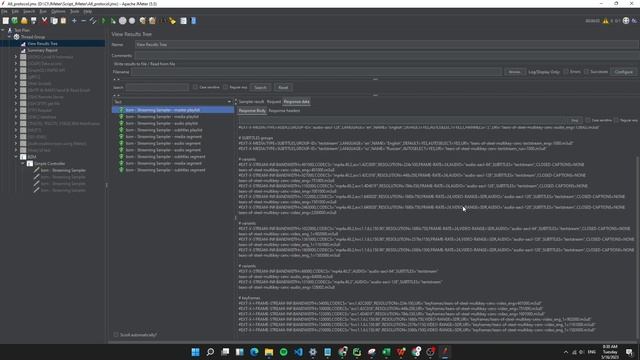The image size is (640, 360).
Task: Click the Cut scissors toolbar icon
Action: [44, 20]
